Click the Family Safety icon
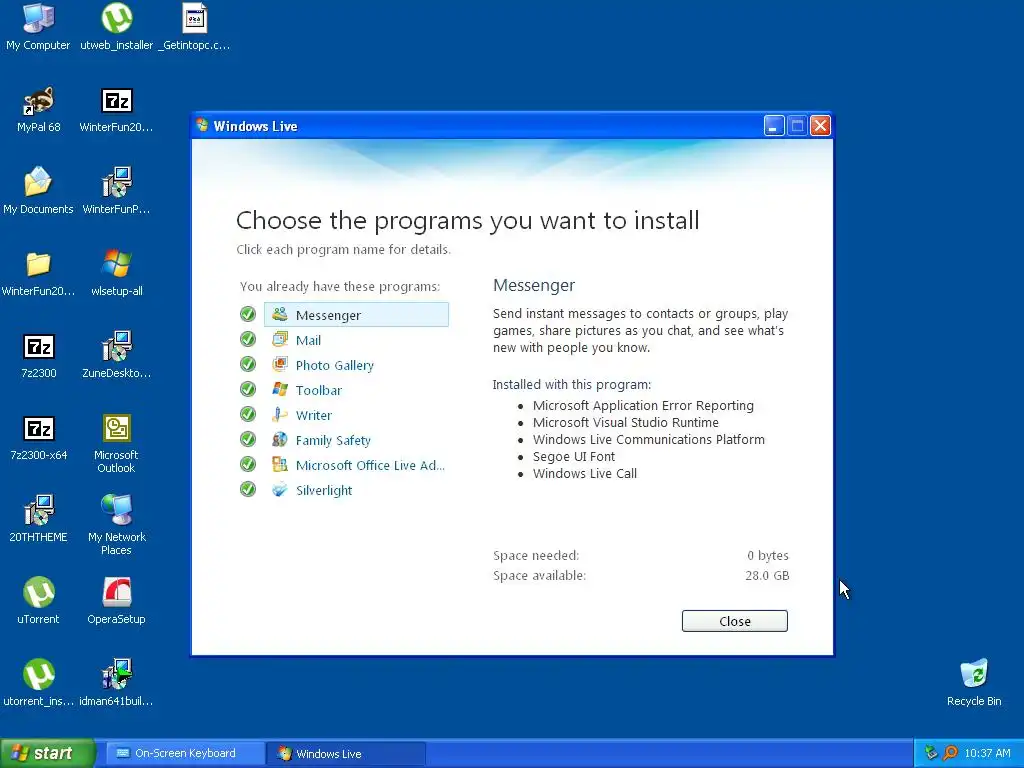Image resolution: width=1024 pixels, height=768 pixels. pos(280,439)
